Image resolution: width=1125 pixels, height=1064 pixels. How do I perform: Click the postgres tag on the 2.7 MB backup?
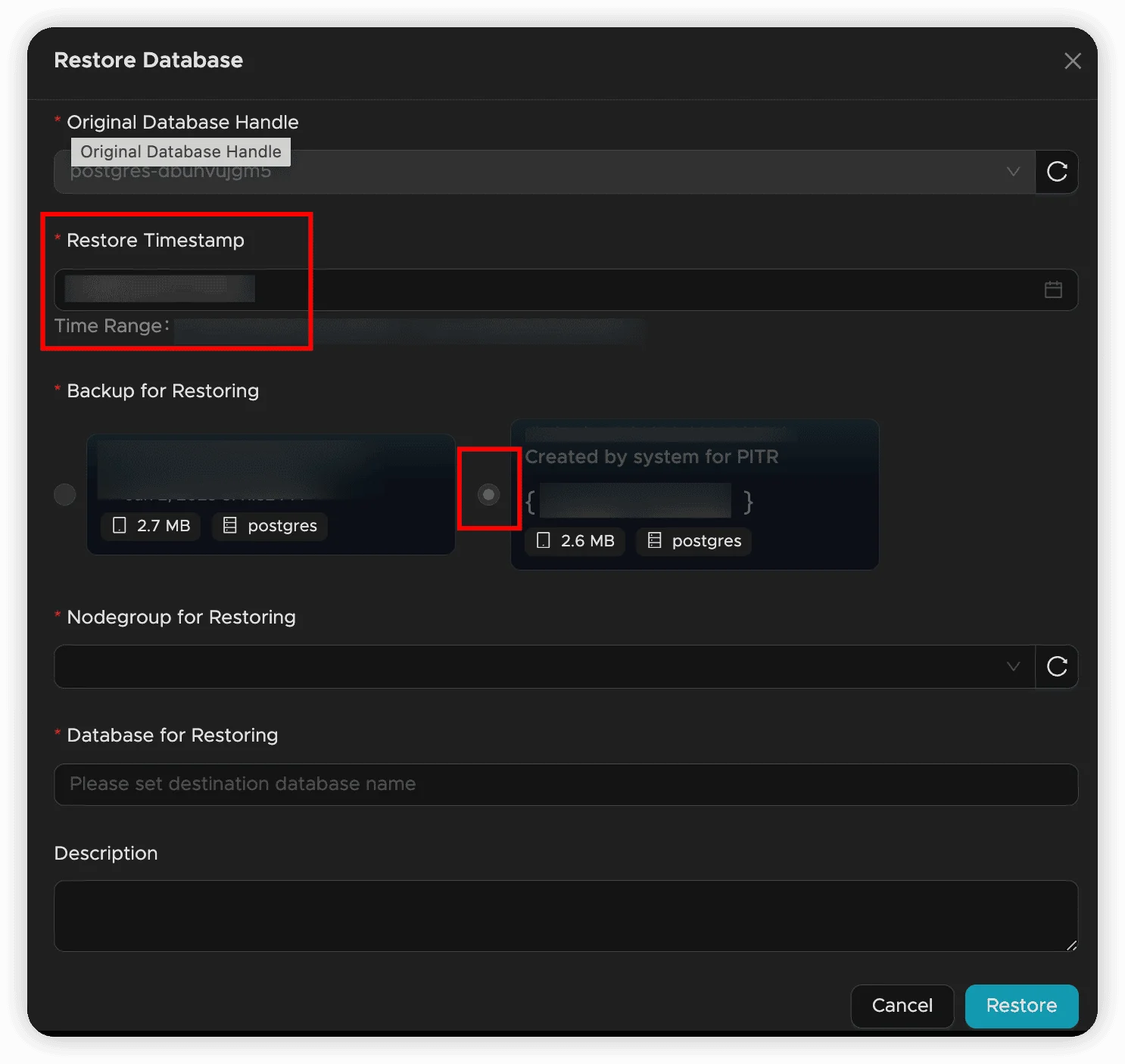(270, 526)
